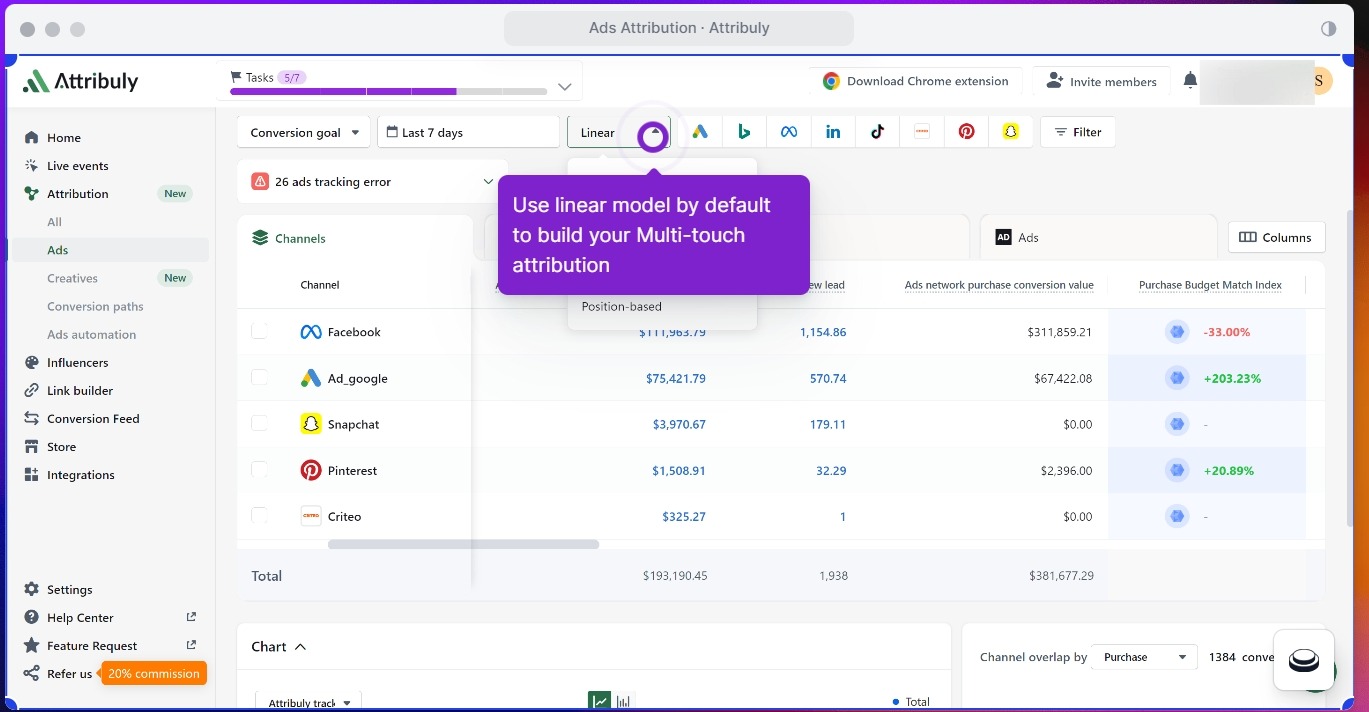1369x712 pixels.
Task: Open the Conversion goal dropdown
Action: pos(303,131)
